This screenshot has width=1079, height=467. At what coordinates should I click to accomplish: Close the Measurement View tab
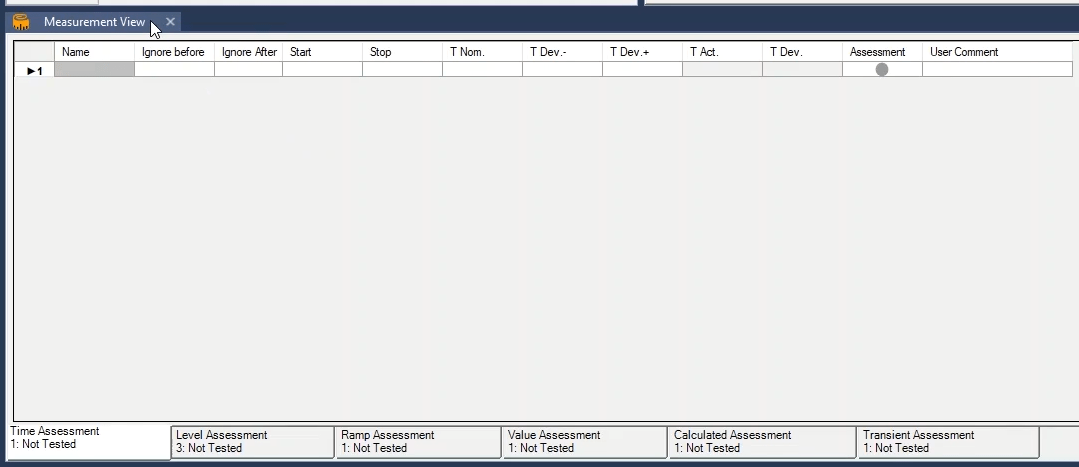point(171,22)
